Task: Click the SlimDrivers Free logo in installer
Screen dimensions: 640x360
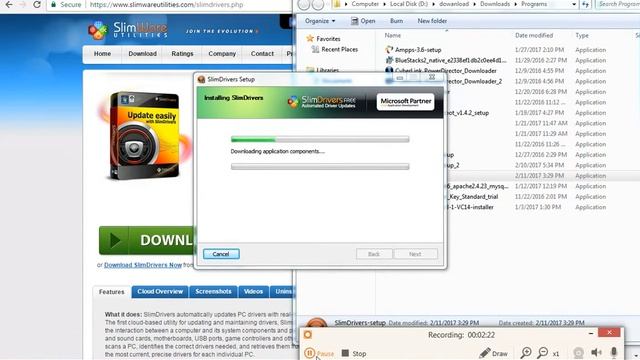Action: 321,102
